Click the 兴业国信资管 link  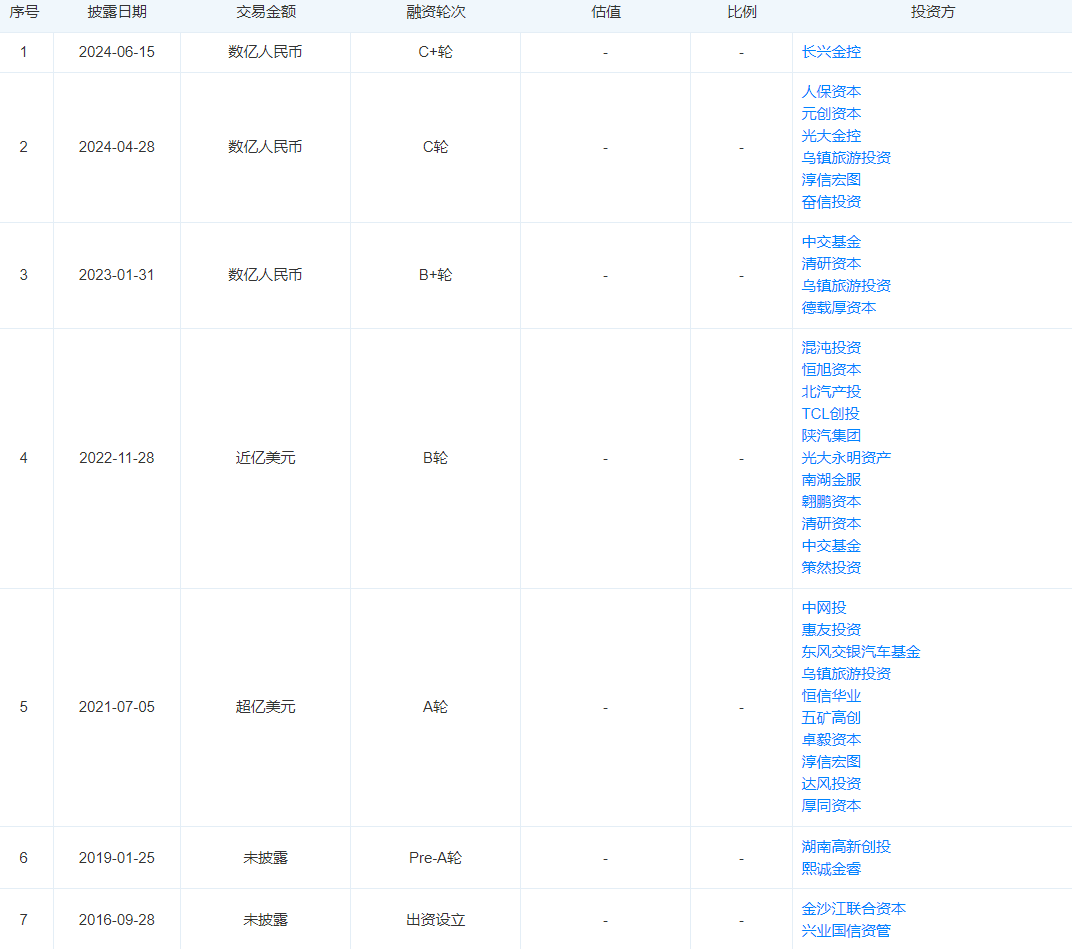(x=846, y=931)
